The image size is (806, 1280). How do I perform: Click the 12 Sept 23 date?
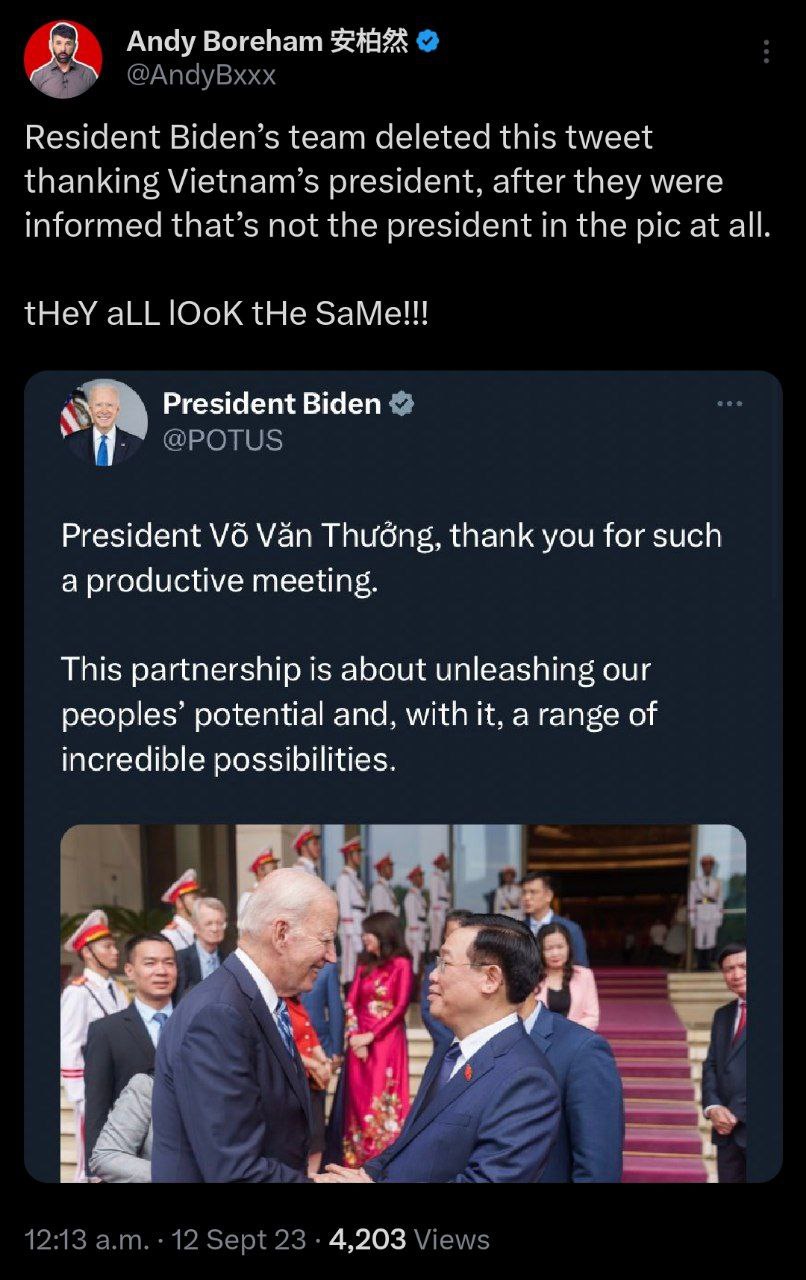[x=239, y=1240]
